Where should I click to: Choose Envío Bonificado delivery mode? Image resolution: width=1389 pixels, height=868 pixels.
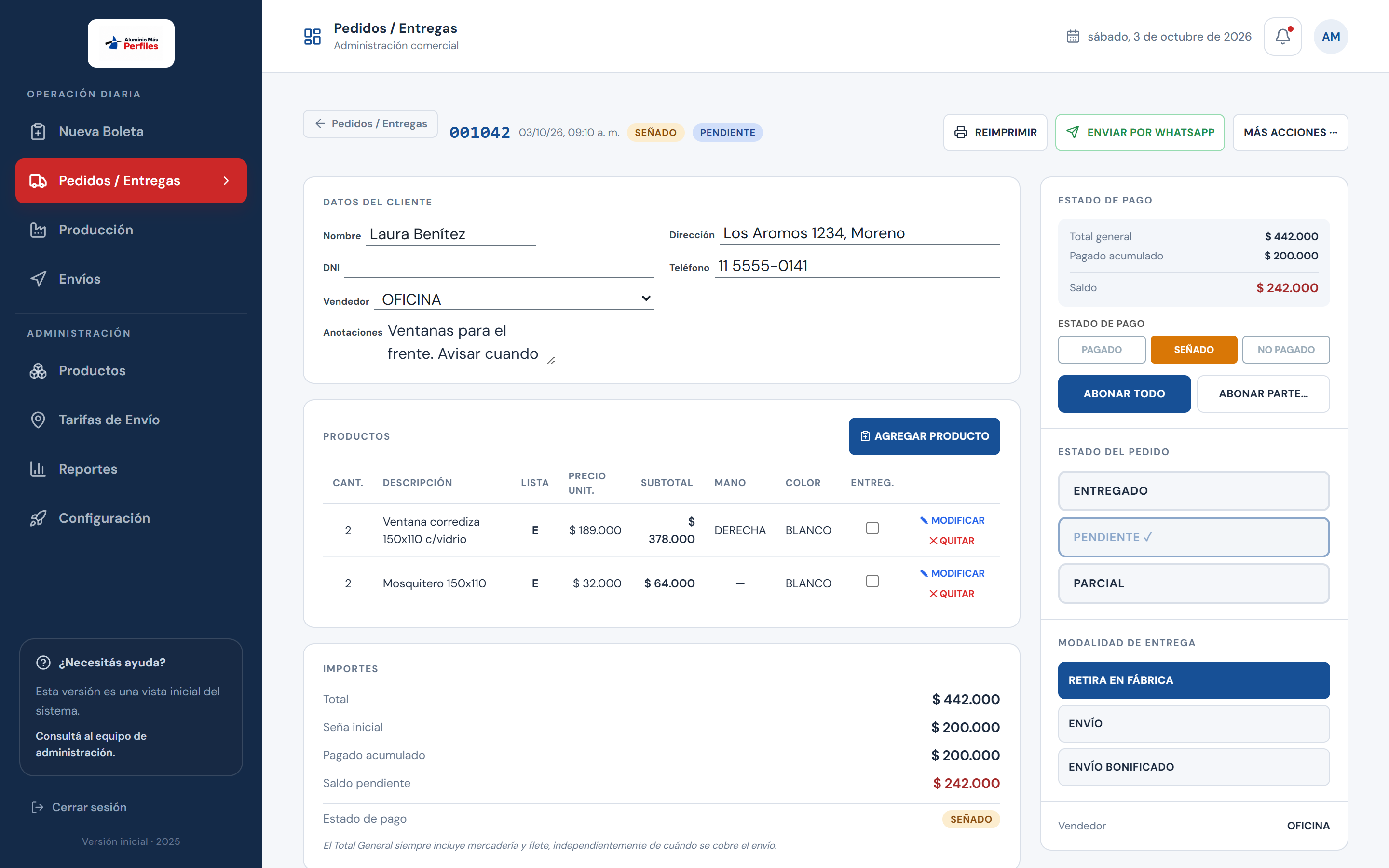(1193, 767)
